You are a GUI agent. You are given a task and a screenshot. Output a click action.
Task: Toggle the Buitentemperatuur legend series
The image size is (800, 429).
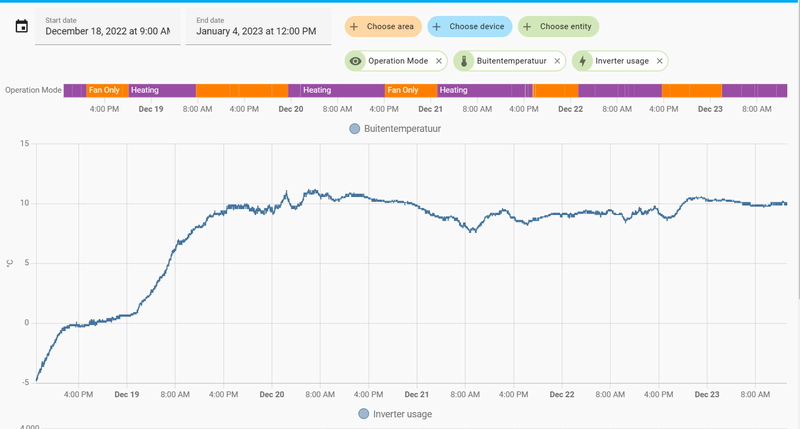pos(396,129)
